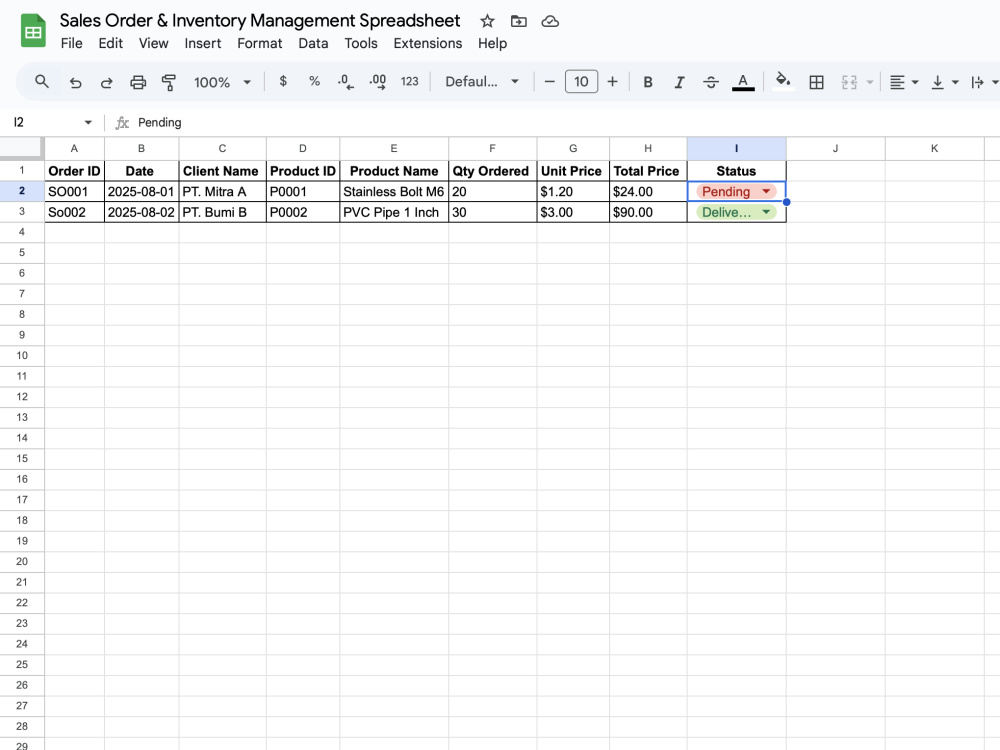Open the Edit menu
This screenshot has width=1000, height=750.
110,43
